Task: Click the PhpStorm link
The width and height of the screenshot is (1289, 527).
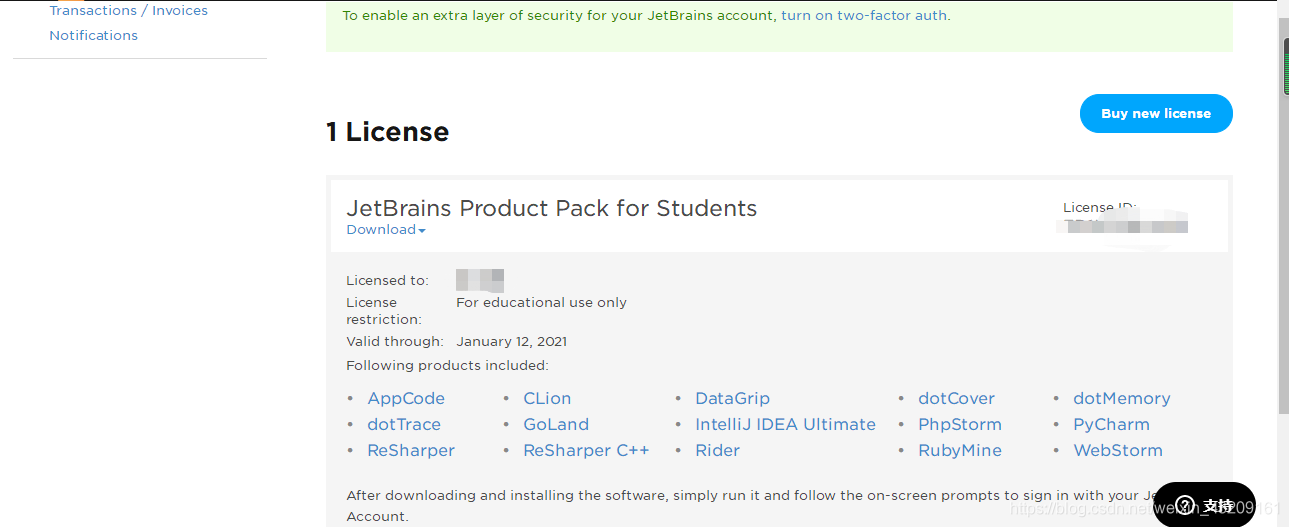Action: [960, 424]
